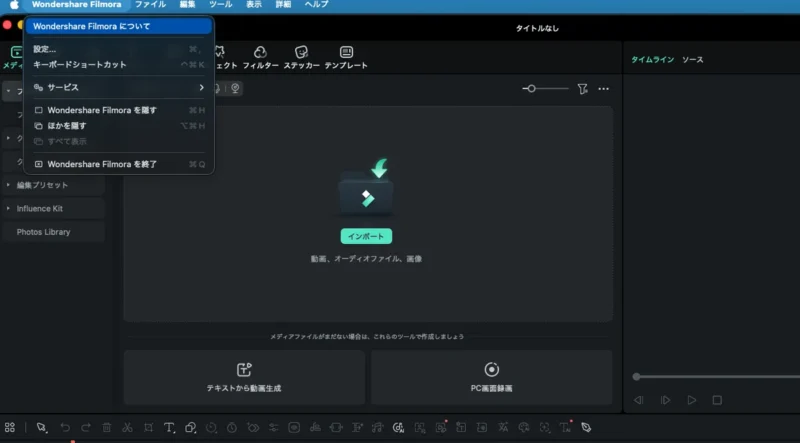The width and height of the screenshot is (800, 443).
Task: Choose Wondershare Filmora を終了
Action: coord(119,164)
